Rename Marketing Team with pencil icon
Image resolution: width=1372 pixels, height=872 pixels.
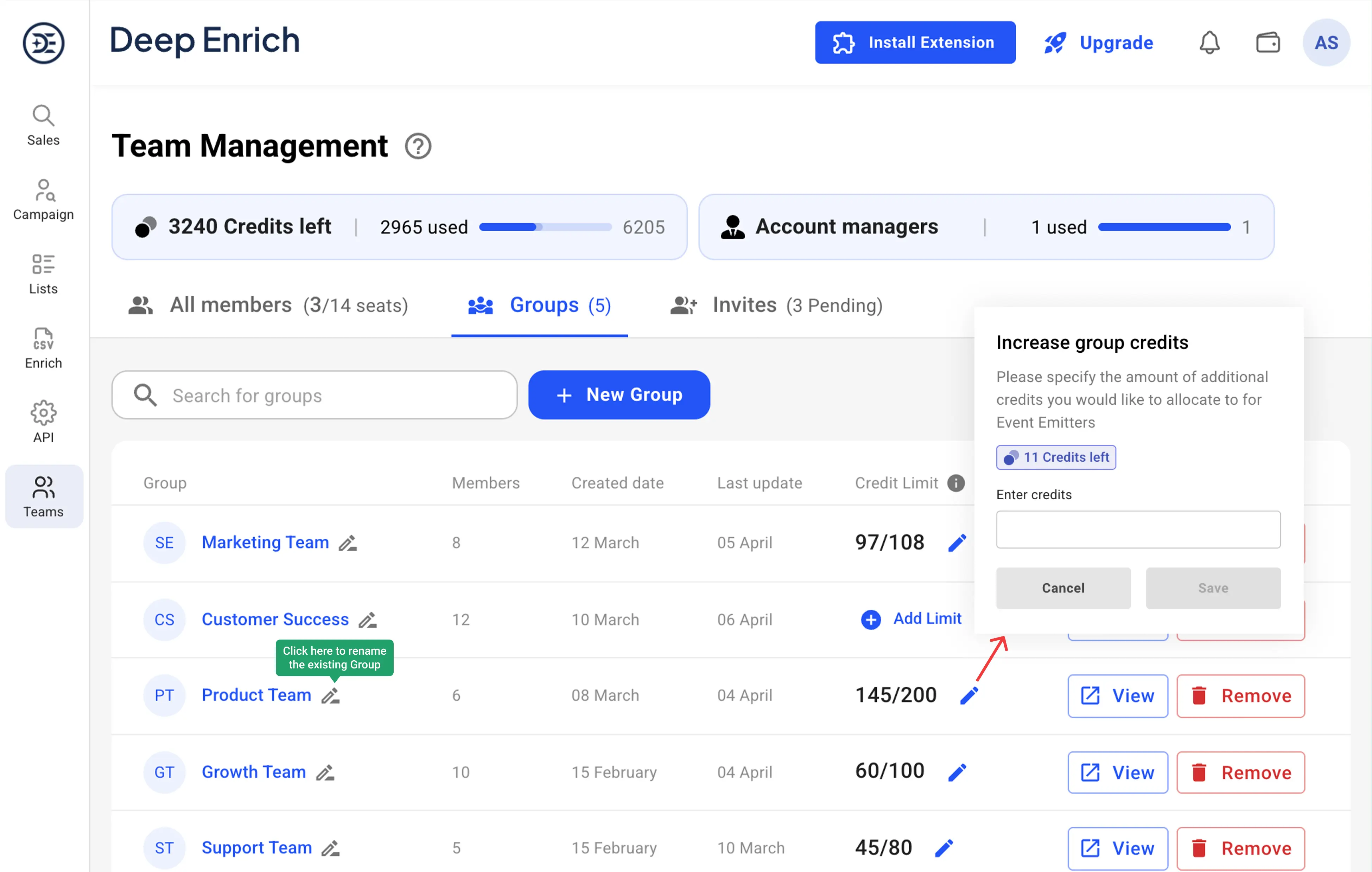[x=348, y=543]
